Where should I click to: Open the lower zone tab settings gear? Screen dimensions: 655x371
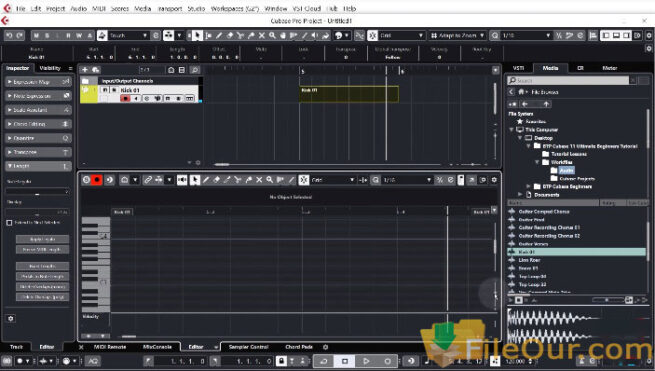tap(325, 347)
